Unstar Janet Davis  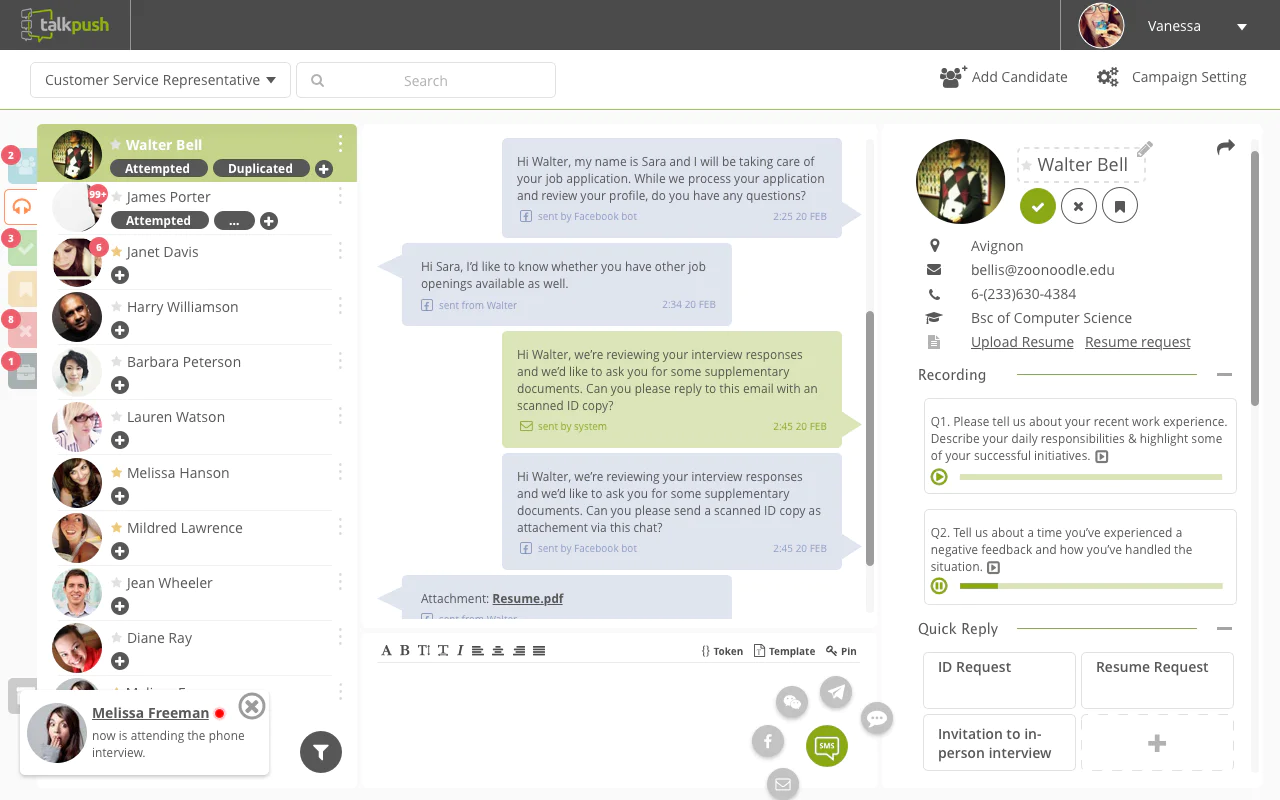(116, 252)
